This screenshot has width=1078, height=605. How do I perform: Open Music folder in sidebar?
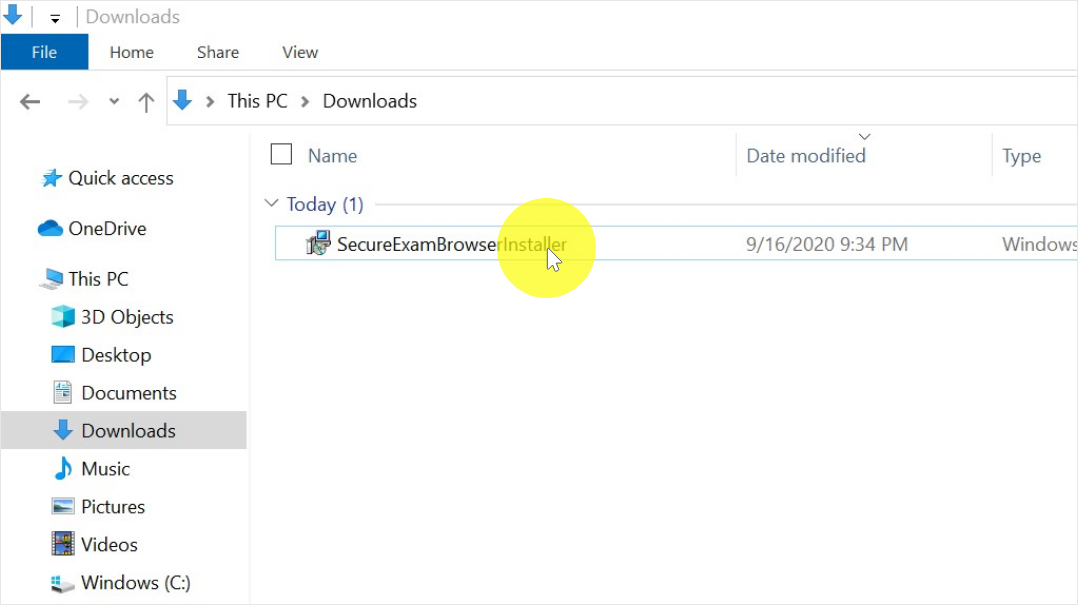click(x=105, y=468)
